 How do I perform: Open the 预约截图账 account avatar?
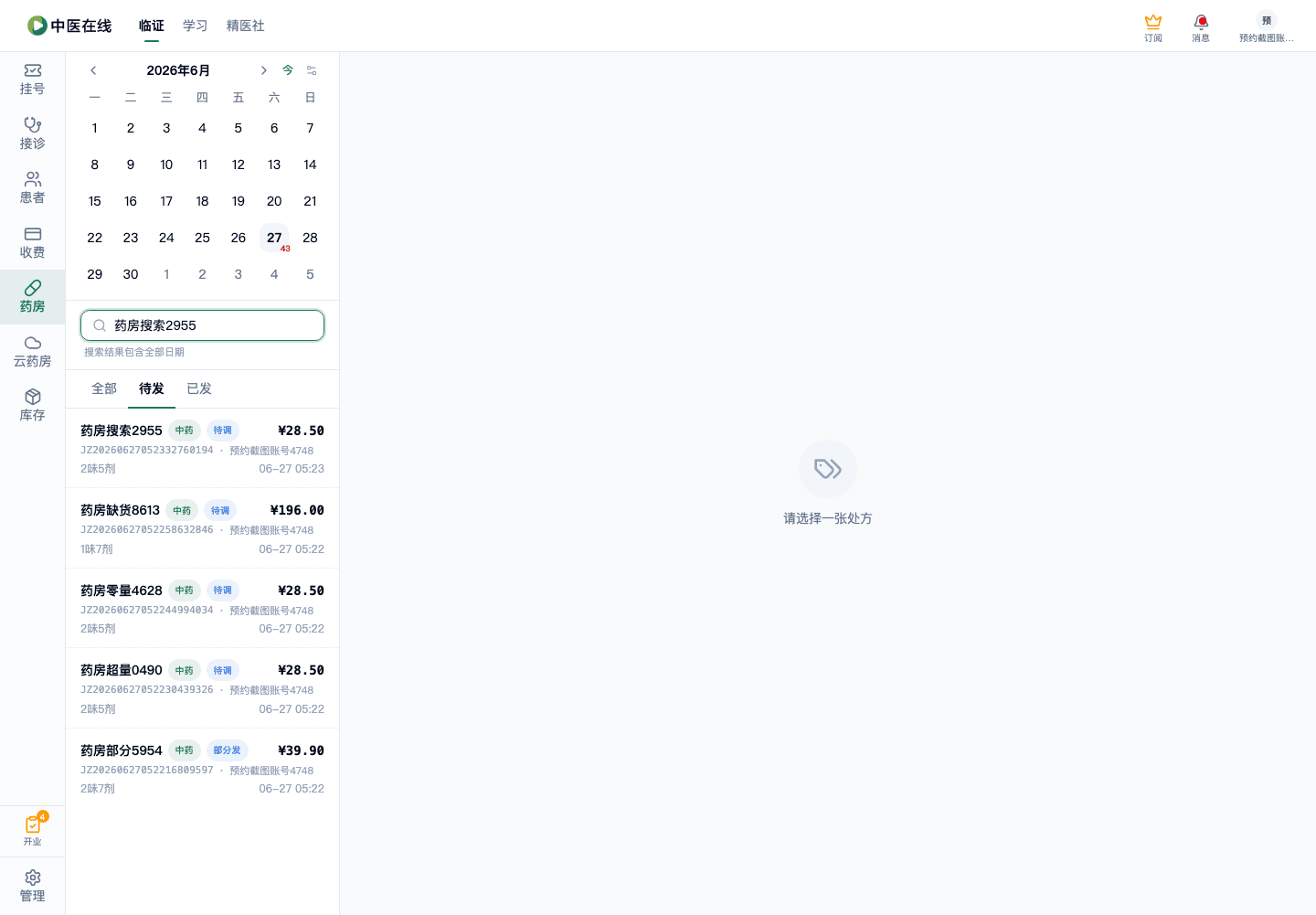pos(1267,27)
